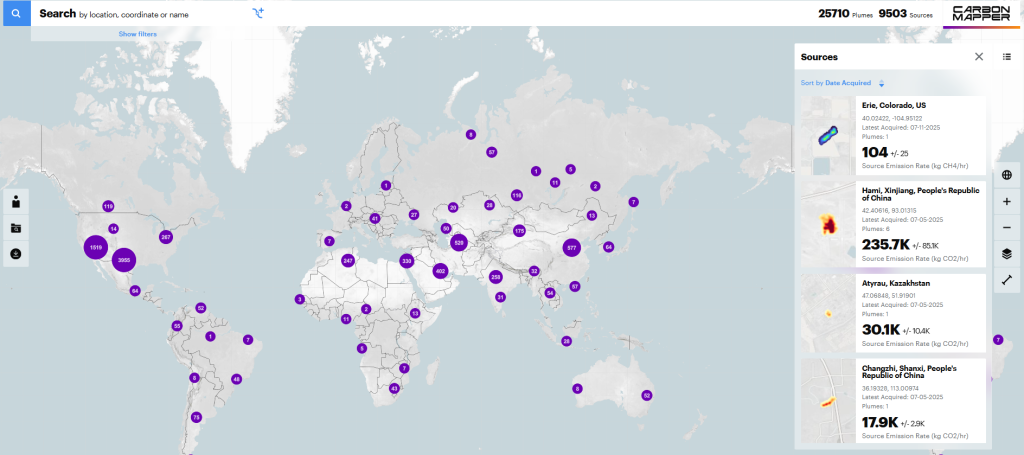
Task: Zoom out with the minus button
Action: coord(1006,228)
